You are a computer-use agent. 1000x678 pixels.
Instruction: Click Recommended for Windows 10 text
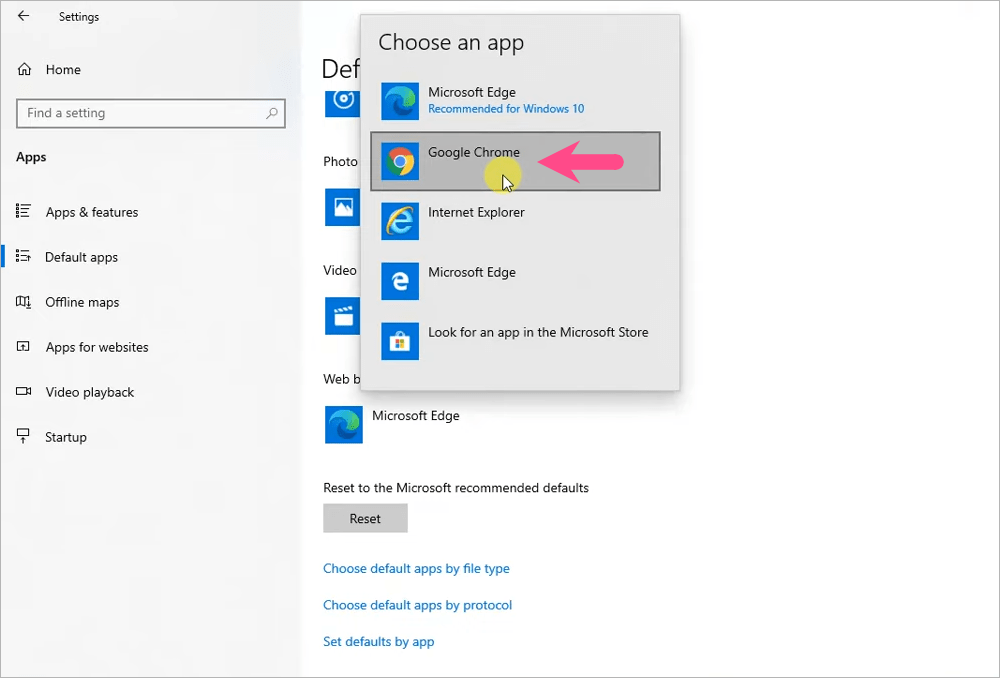point(506,109)
